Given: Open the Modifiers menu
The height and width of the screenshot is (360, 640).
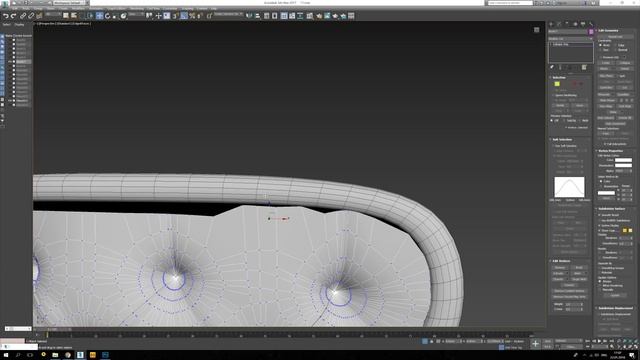Looking at the screenshot, I should pyautogui.click(x=78, y=8).
